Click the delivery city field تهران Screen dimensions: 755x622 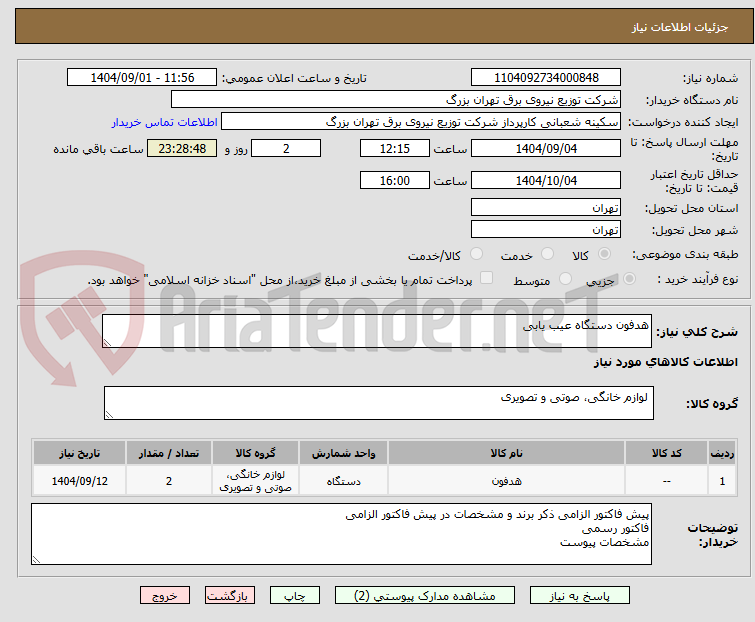pyautogui.click(x=546, y=230)
